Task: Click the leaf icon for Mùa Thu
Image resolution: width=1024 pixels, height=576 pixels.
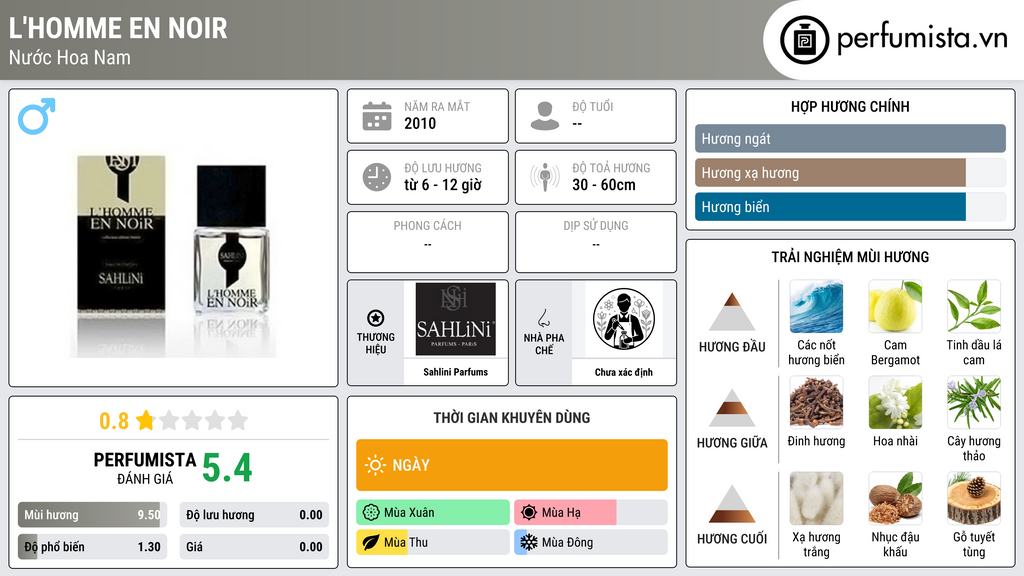Action: click(371, 542)
